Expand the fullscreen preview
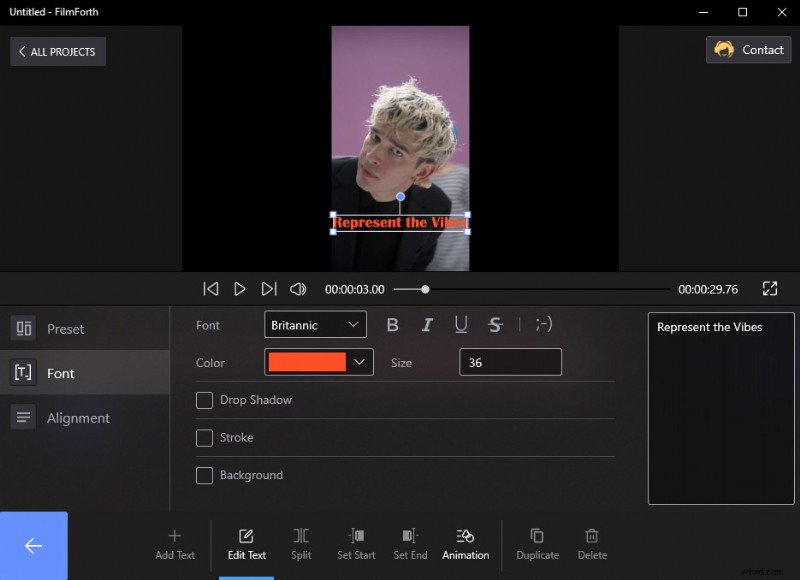This screenshot has height=580, width=800. [x=770, y=288]
